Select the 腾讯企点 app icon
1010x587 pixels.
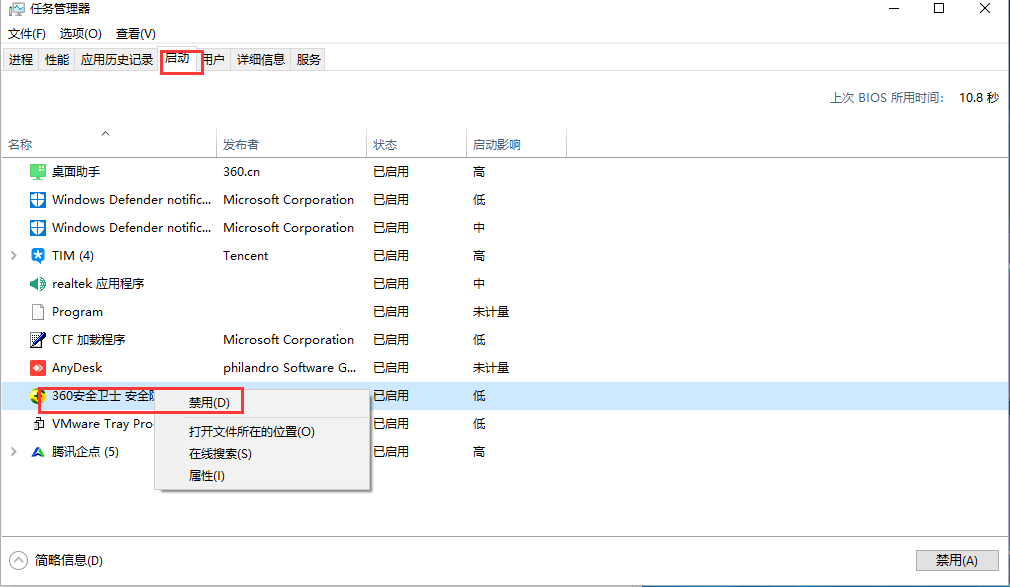[38, 451]
